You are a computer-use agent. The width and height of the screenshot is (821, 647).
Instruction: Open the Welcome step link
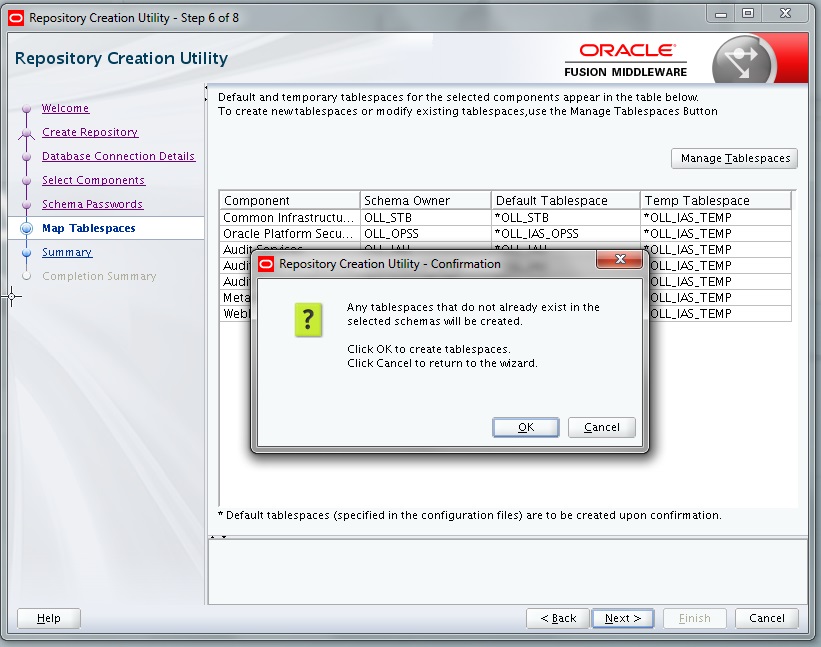pyautogui.click(x=65, y=108)
